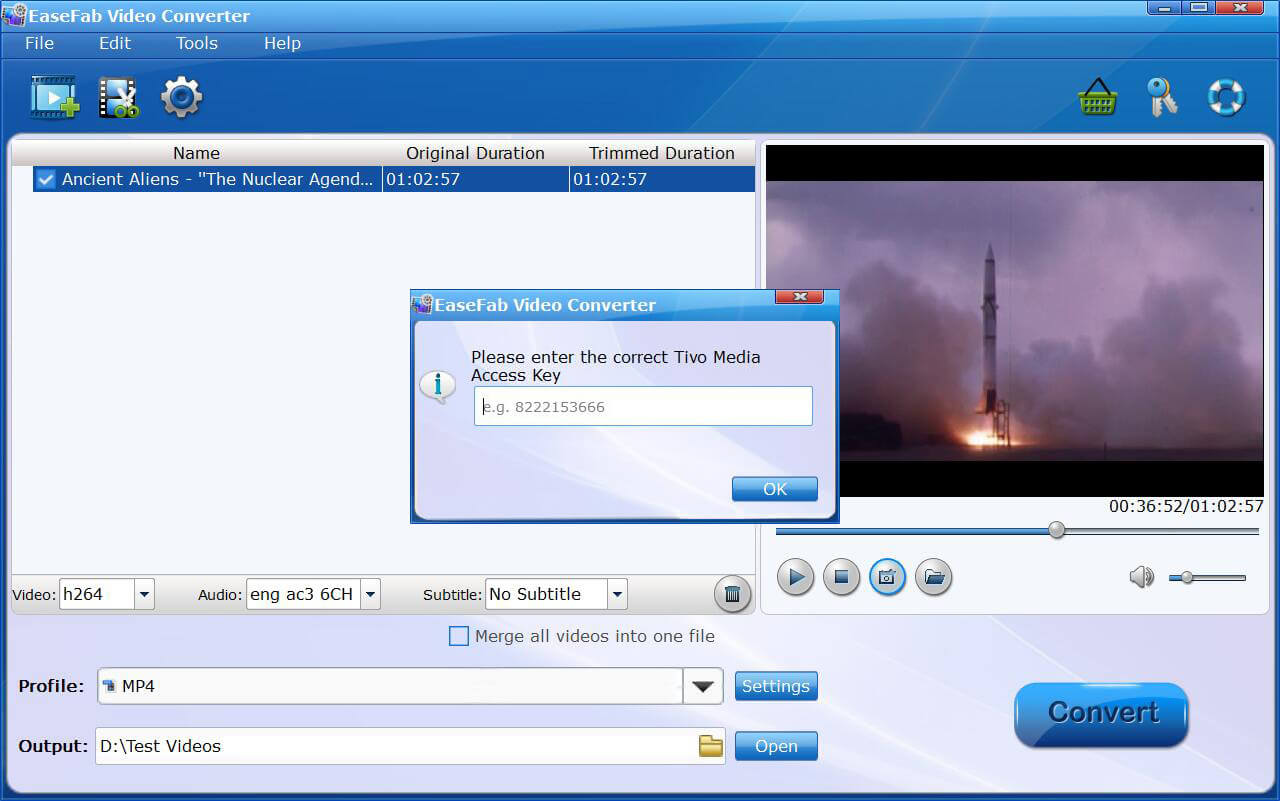Open the snapshot folder icon

[933, 577]
